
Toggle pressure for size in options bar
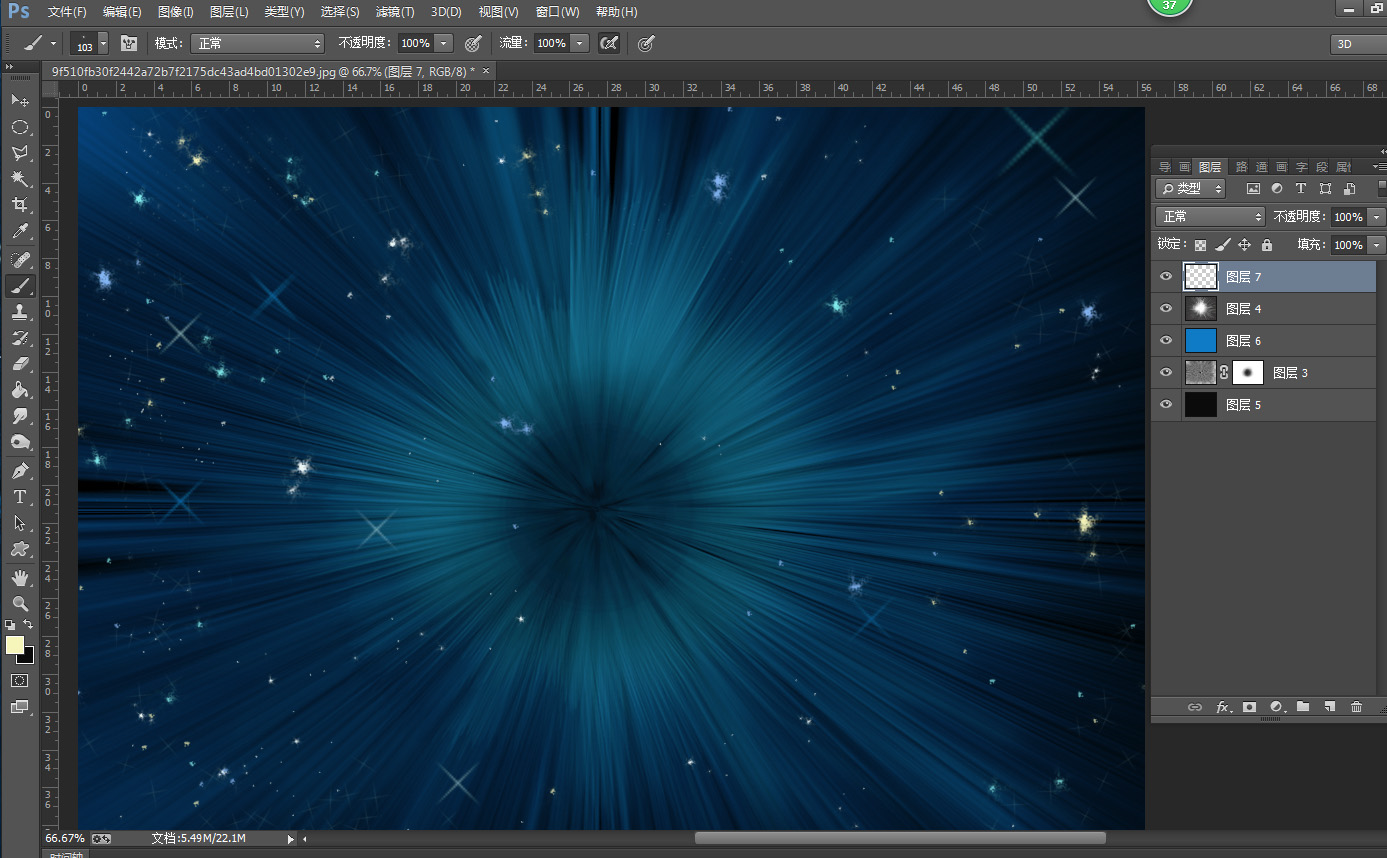pyautogui.click(x=647, y=43)
